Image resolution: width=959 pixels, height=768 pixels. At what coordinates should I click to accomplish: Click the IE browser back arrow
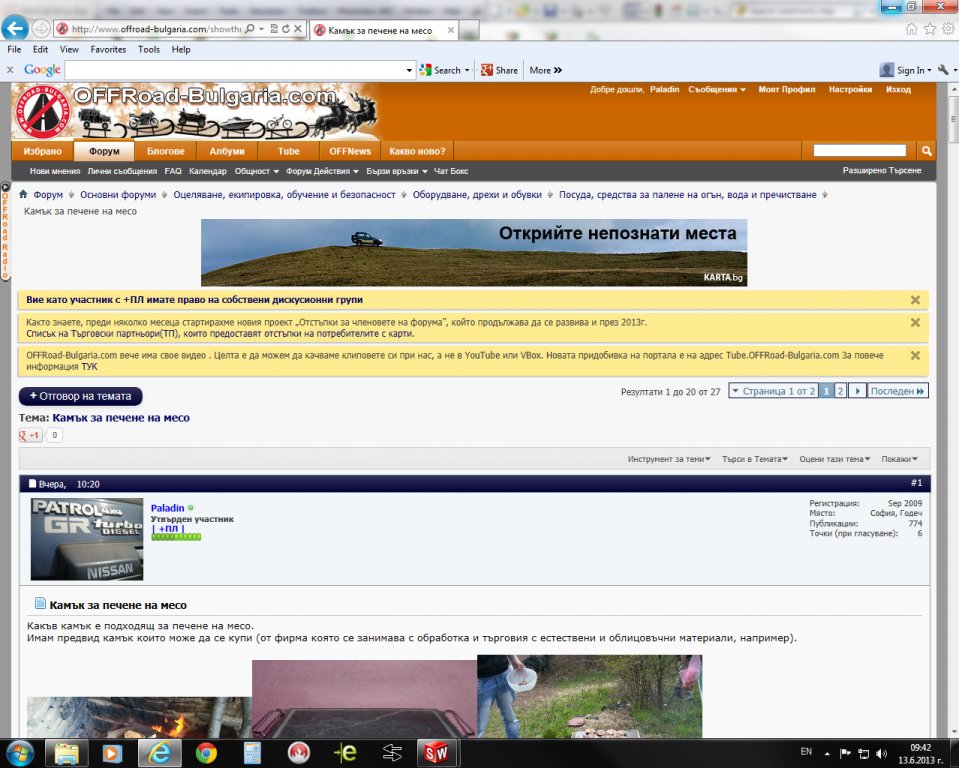tap(17, 29)
